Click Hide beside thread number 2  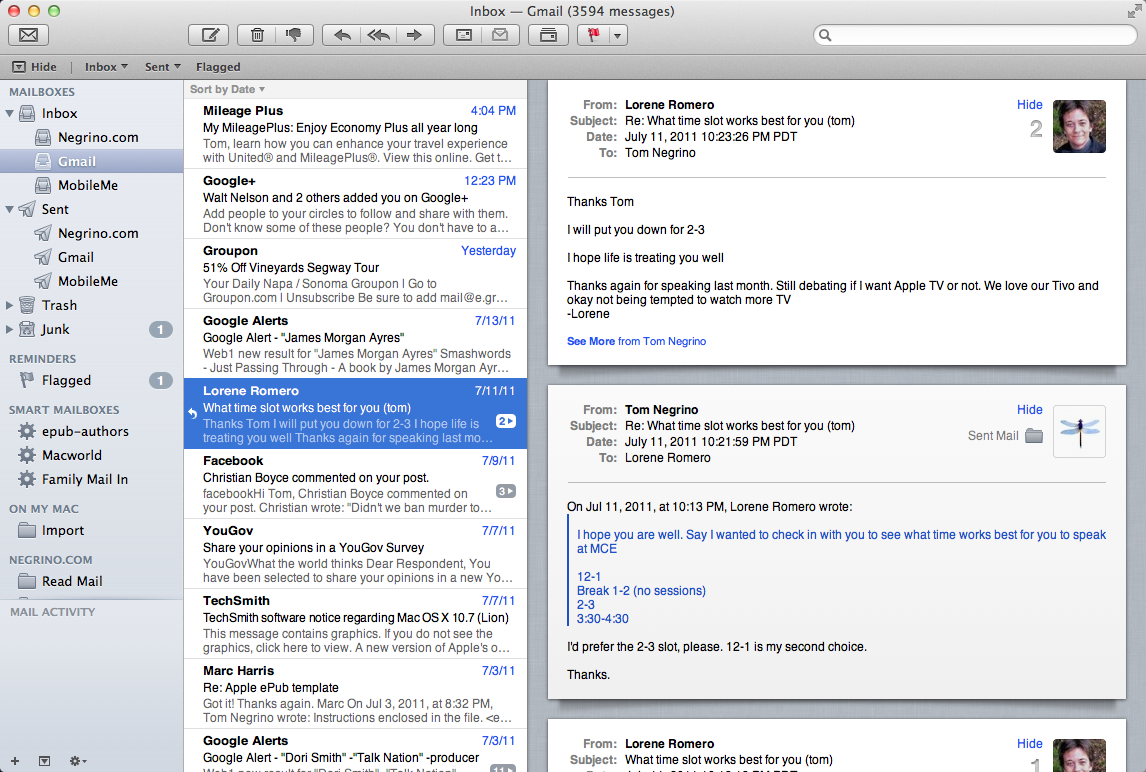1030,105
